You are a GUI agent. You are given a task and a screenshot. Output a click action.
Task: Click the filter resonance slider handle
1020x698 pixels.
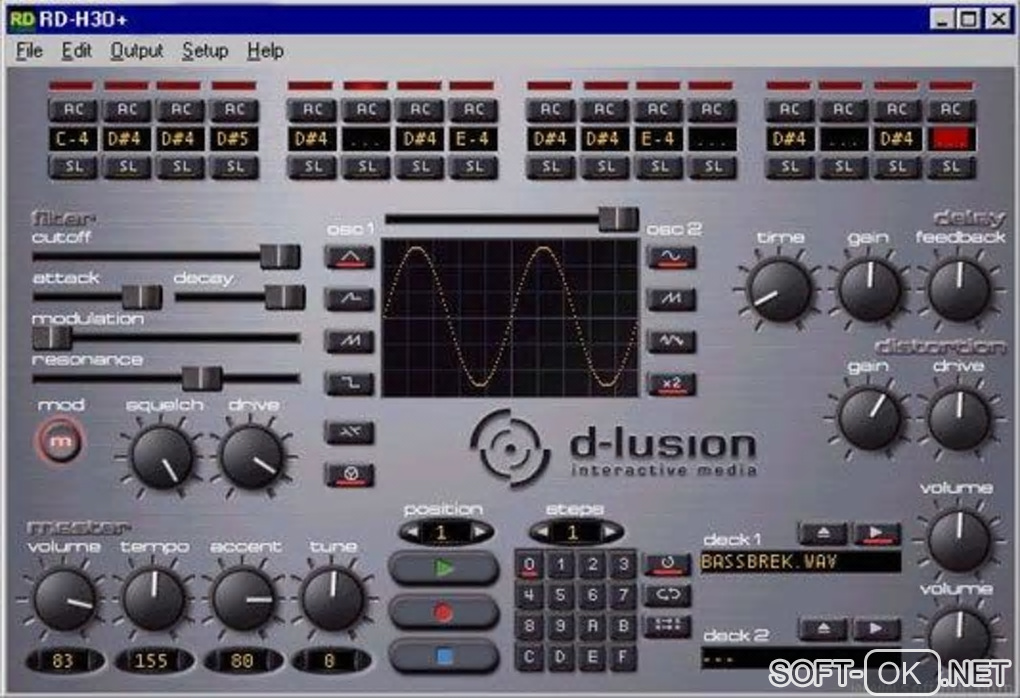tap(202, 378)
